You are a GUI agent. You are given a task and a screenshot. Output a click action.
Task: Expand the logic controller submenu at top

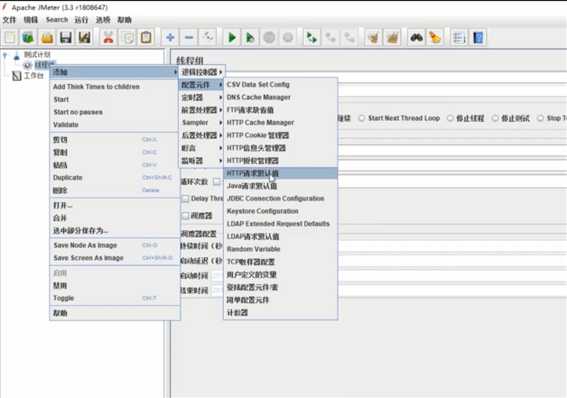pos(201,72)
